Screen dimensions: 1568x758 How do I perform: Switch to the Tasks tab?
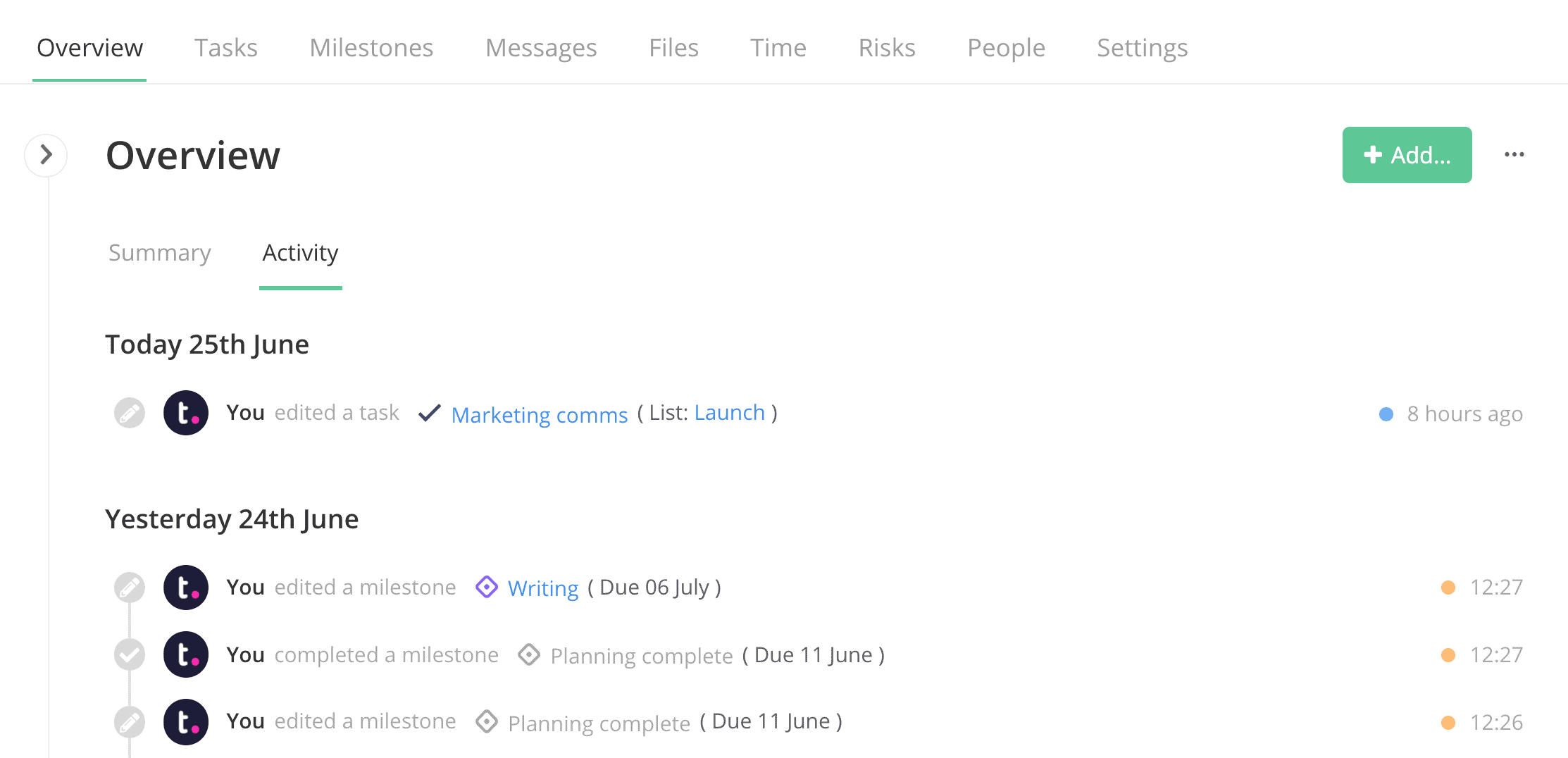pyautogui.click(x=226, y=48)
